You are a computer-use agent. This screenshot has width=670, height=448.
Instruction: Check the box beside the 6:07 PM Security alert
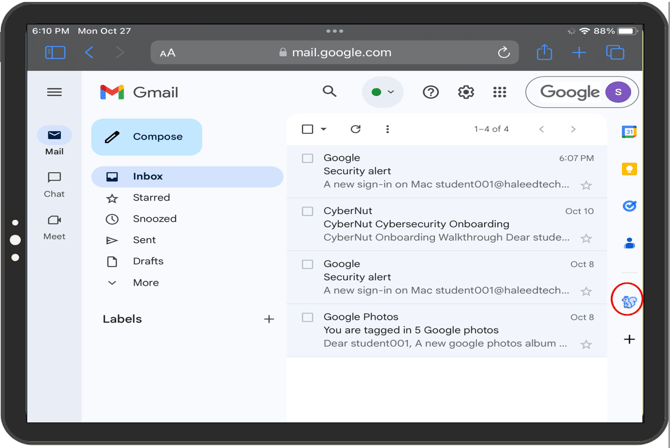click(x=308, y=158)
